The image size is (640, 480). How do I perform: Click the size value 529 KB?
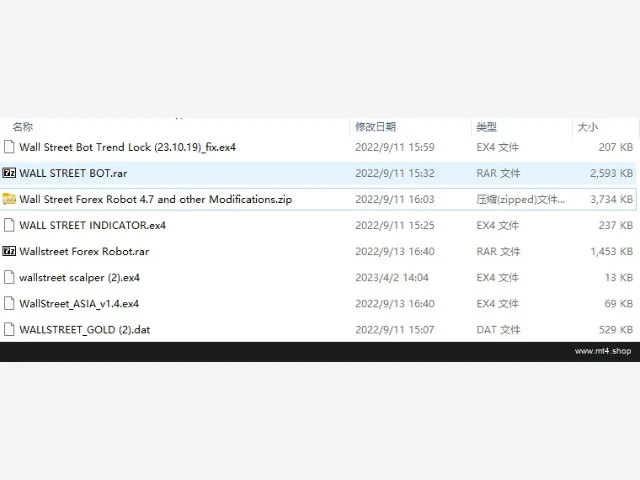(x=616, y=330)
